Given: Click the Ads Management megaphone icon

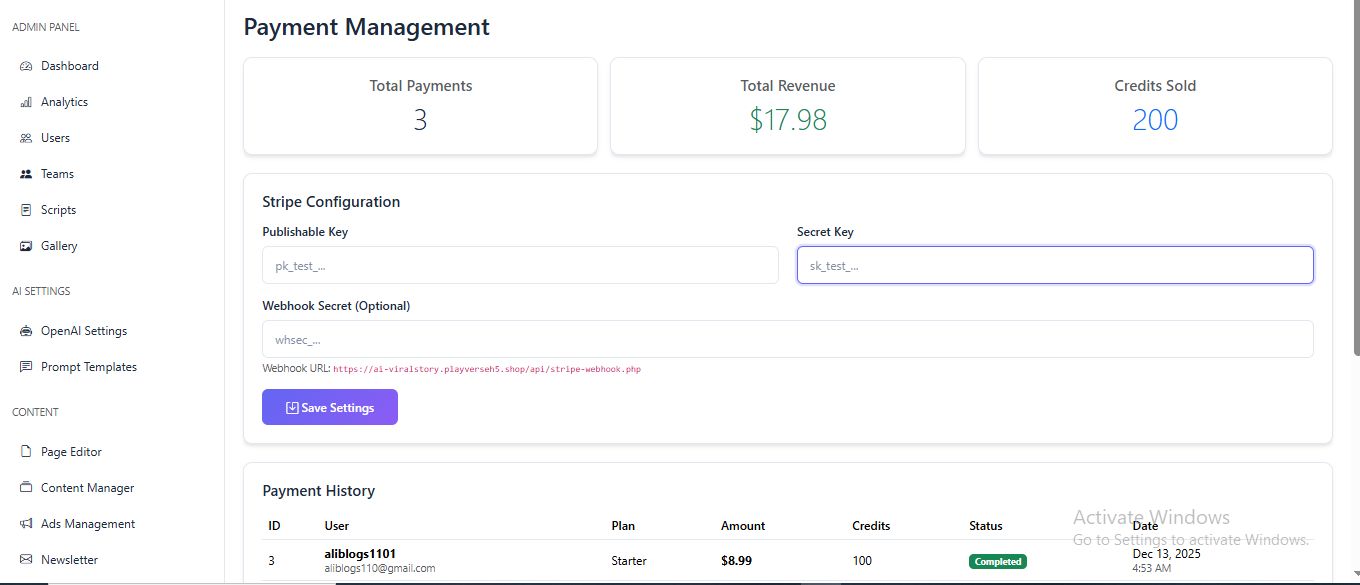Looking at the screenshot, I should pyautogui.click(x=26, y=524).
